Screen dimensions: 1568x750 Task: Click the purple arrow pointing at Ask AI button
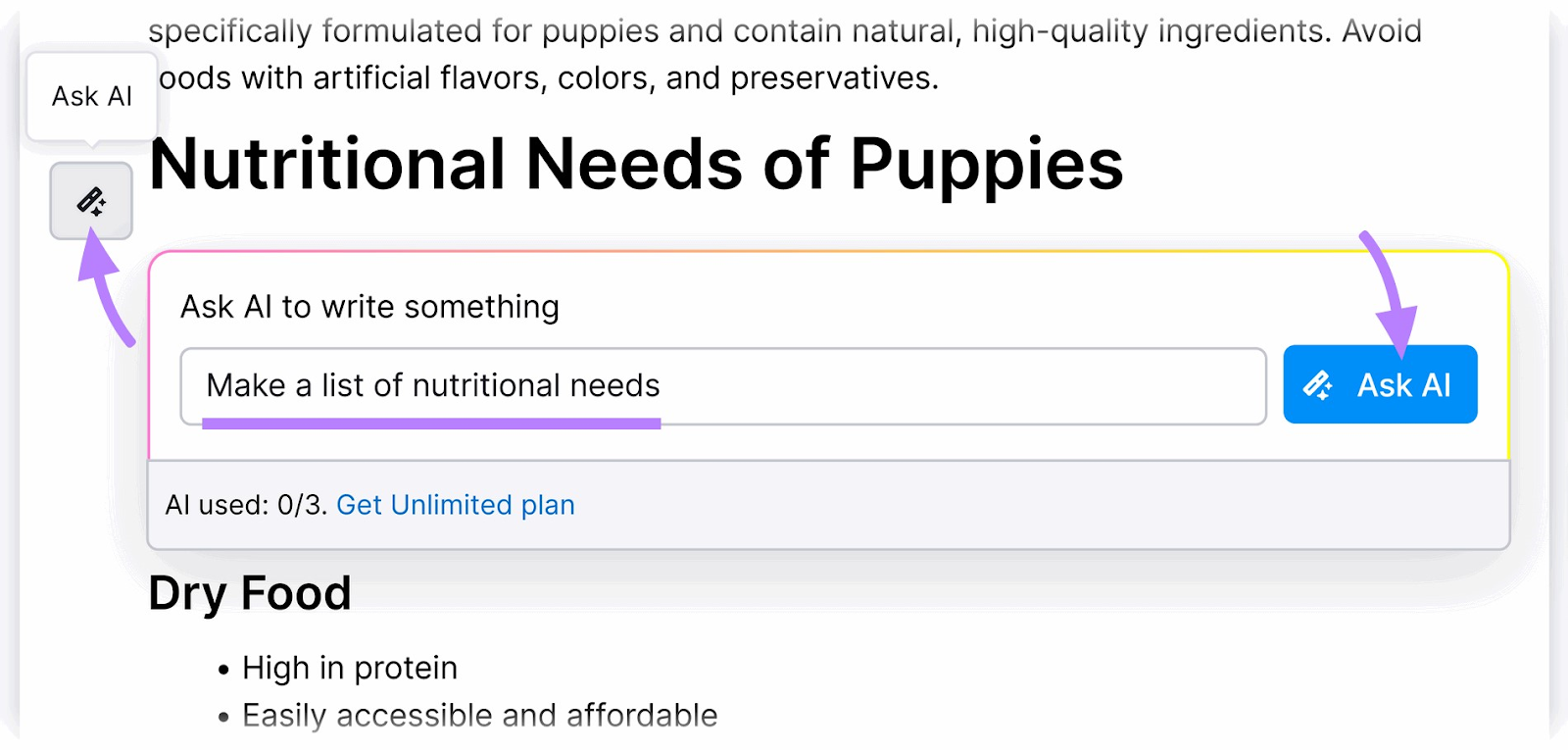(1391, 295)
